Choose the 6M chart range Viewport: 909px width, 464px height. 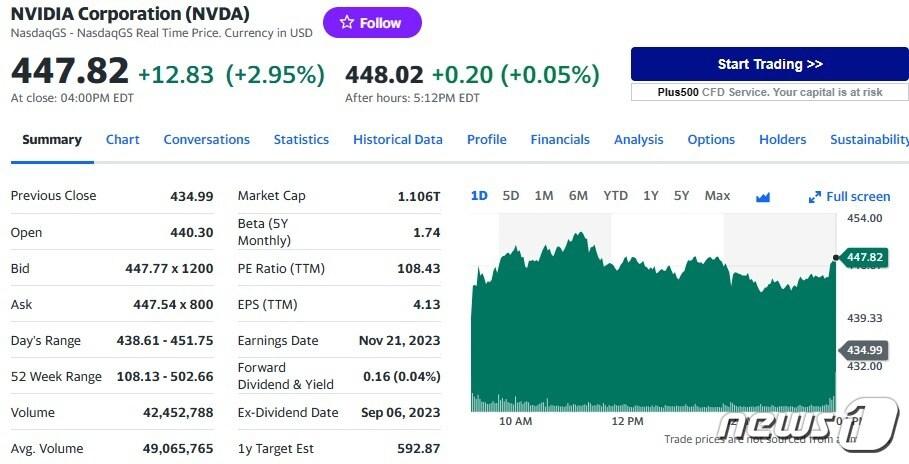coord(578,196)
